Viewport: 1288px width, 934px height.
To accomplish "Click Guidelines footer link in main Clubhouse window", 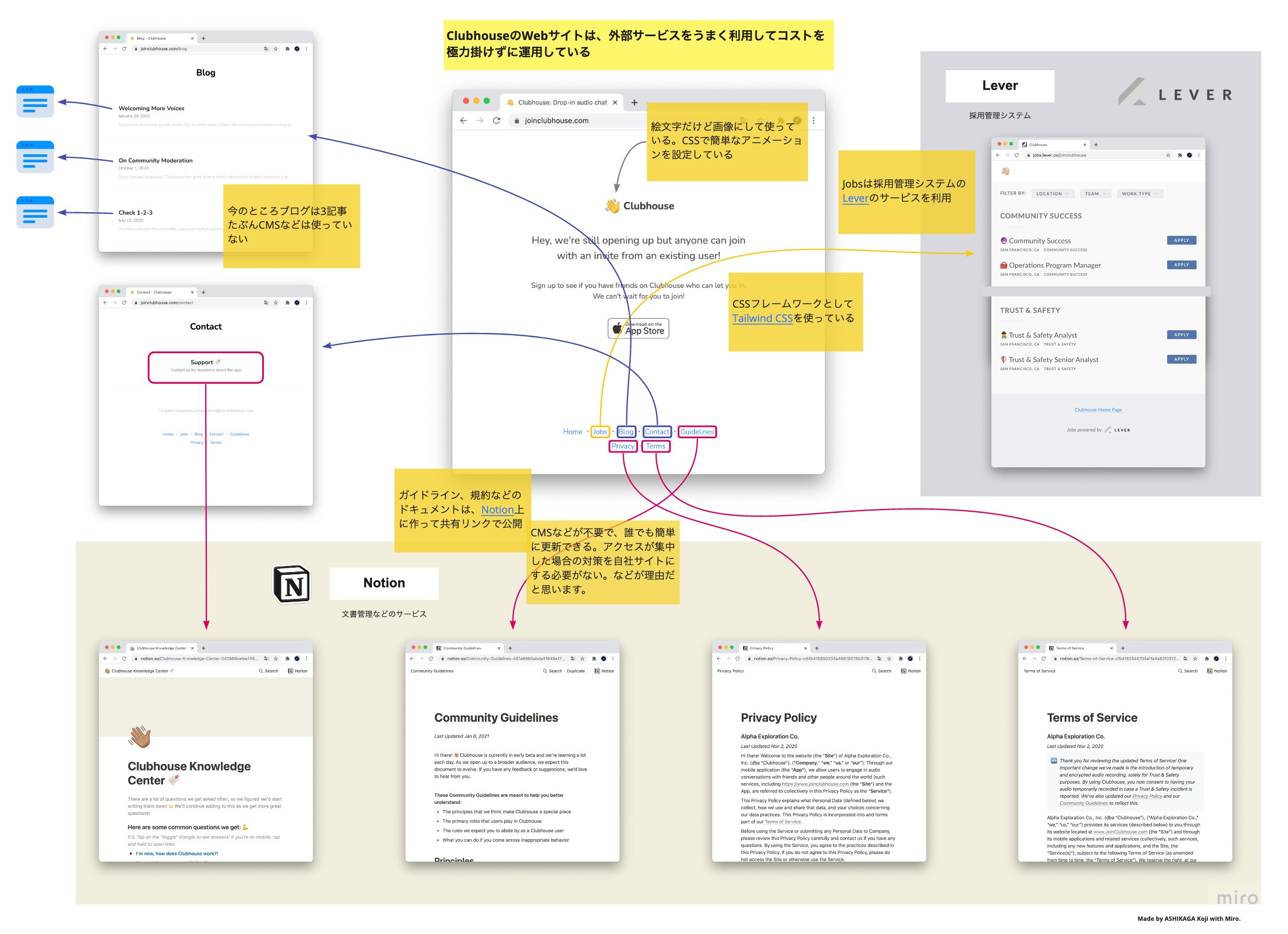I will click(697, 432).
